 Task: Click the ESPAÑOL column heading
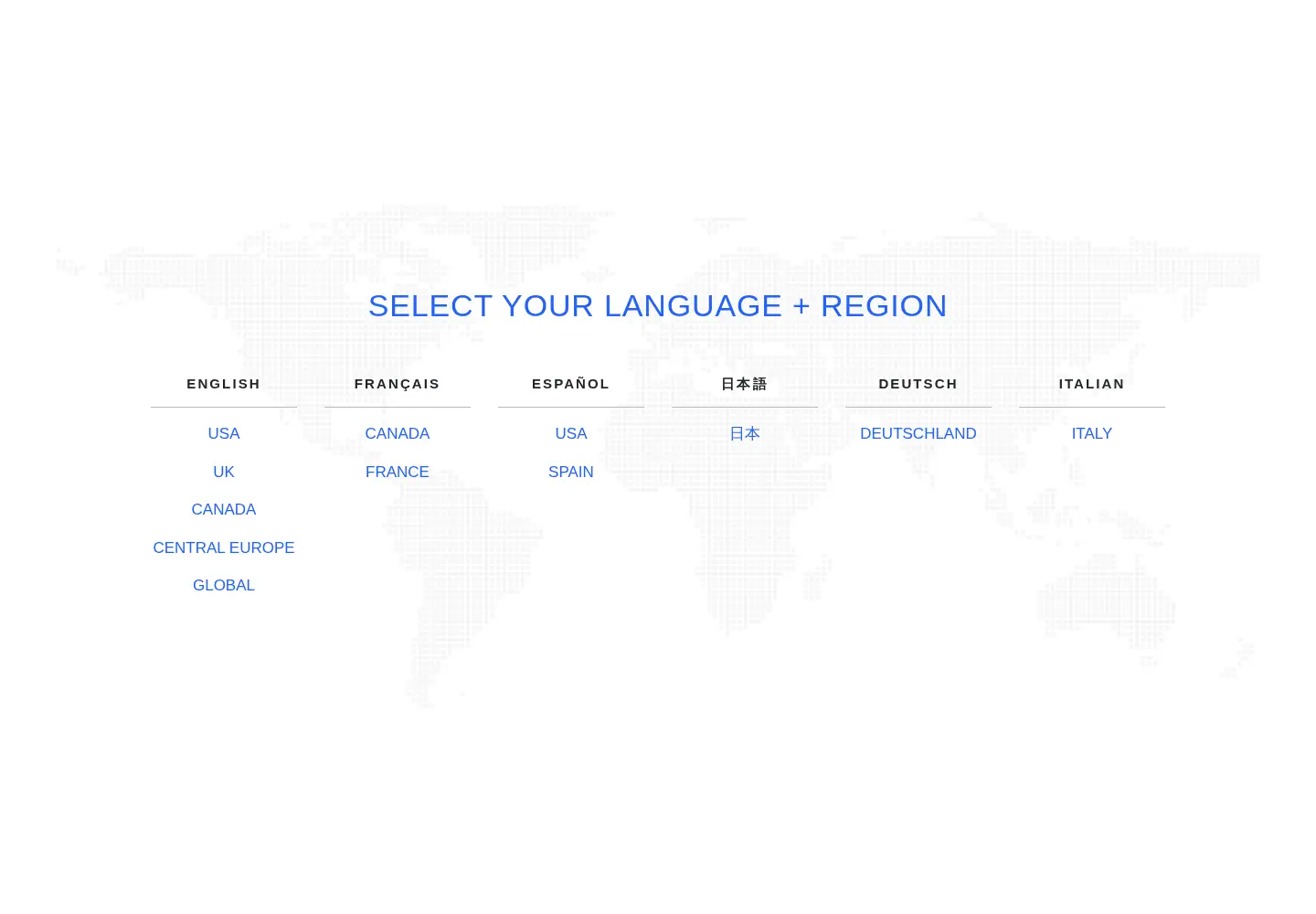571,384
